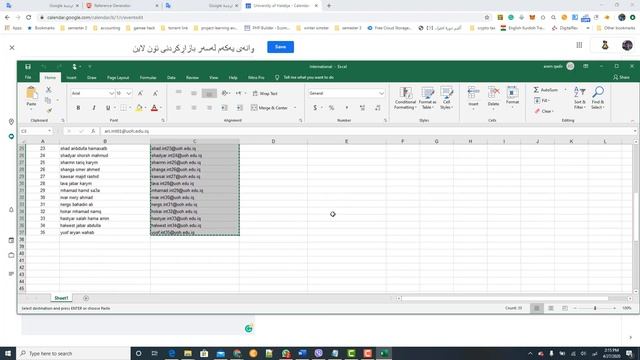
Task: Click the Delete cells button
Action: 493,98
